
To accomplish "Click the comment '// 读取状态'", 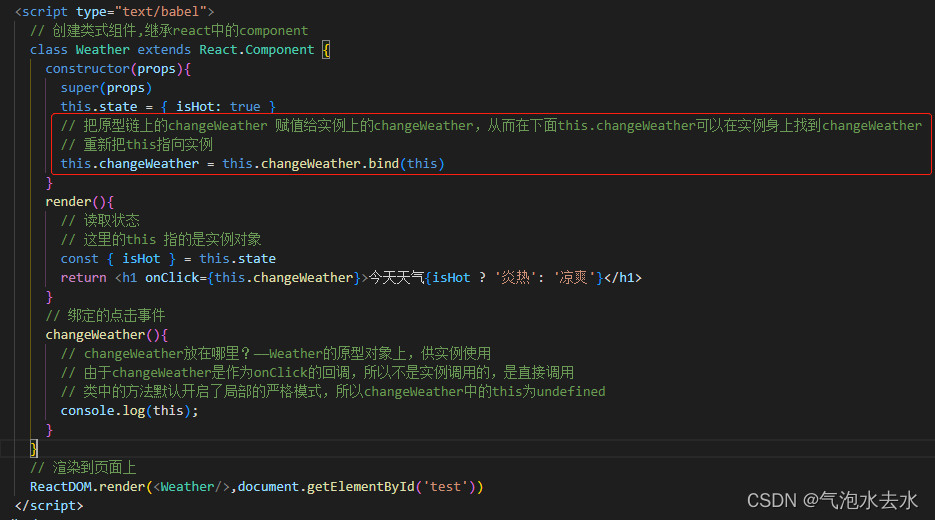I will [100, 221].
